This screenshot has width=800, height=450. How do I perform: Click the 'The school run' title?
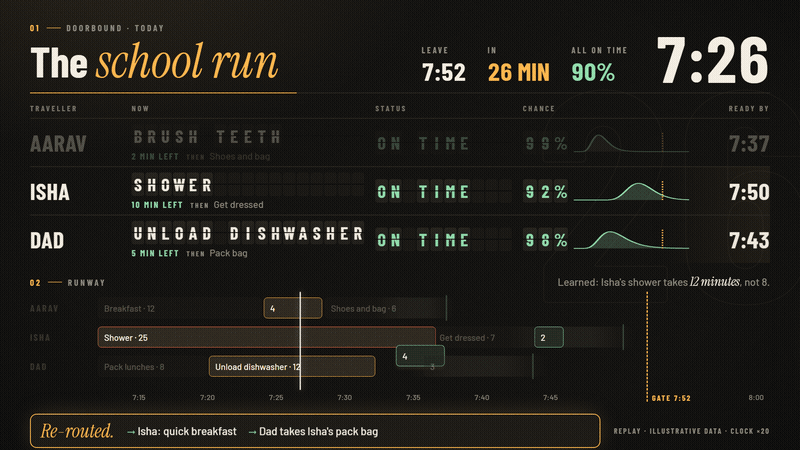click(154, 62)
